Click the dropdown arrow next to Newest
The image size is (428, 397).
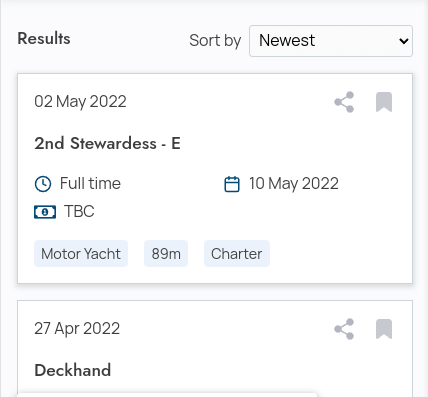click(x=404, y=41)
